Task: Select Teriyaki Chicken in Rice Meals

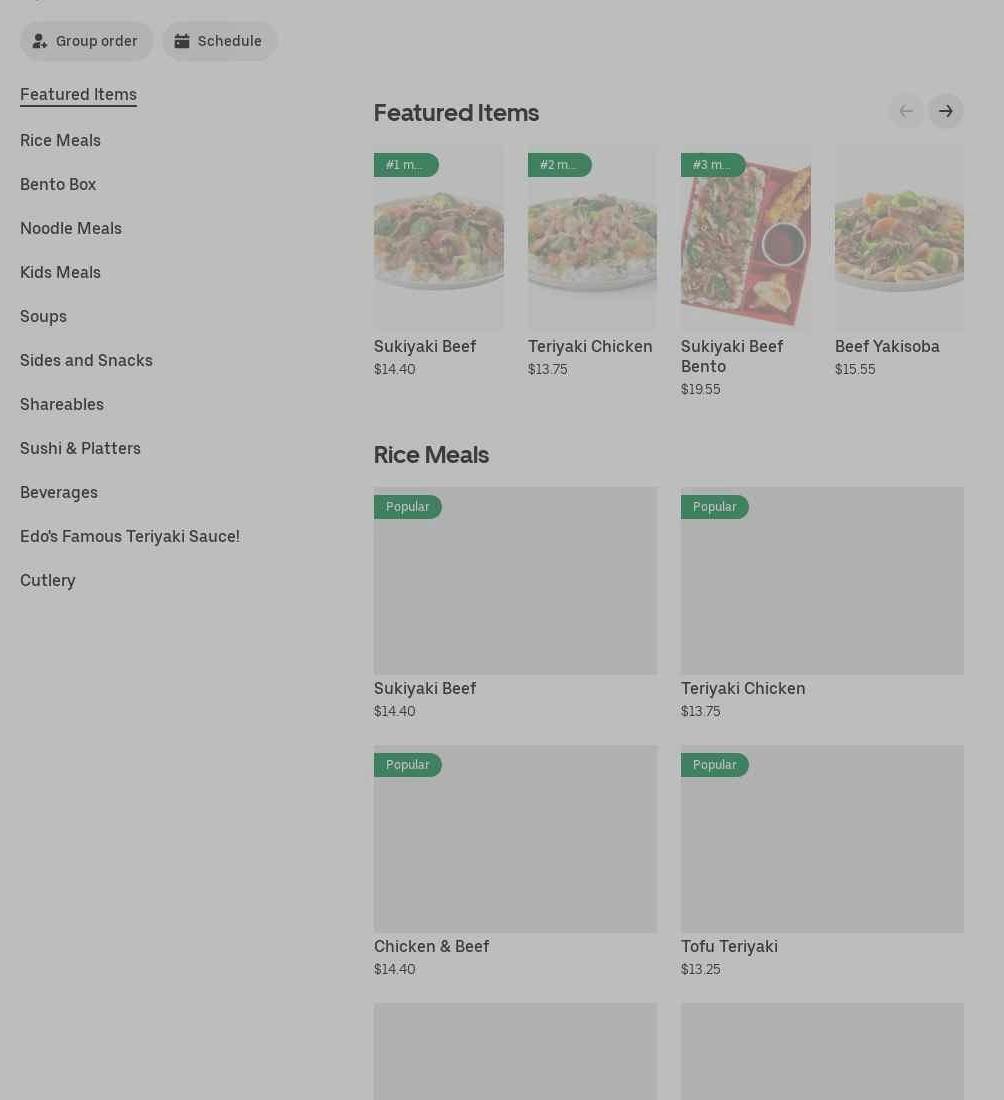Action: pyautogui.click(x=743, y=688)
